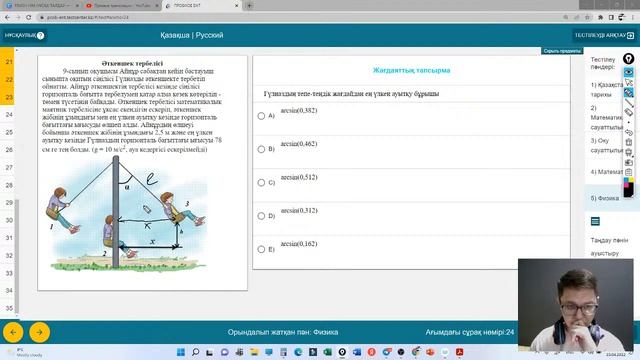Go to previous question with yellow back arrow

tap(13, 332)
